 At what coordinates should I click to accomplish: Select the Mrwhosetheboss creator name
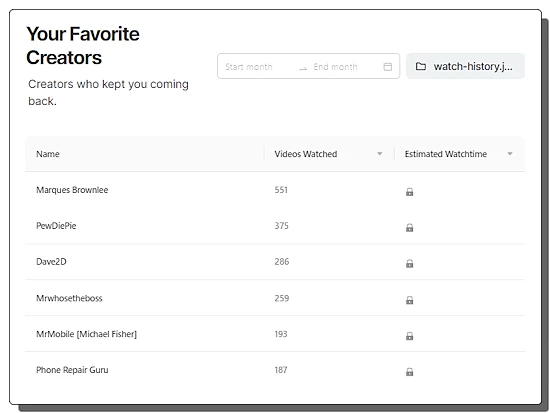point(69,298)
